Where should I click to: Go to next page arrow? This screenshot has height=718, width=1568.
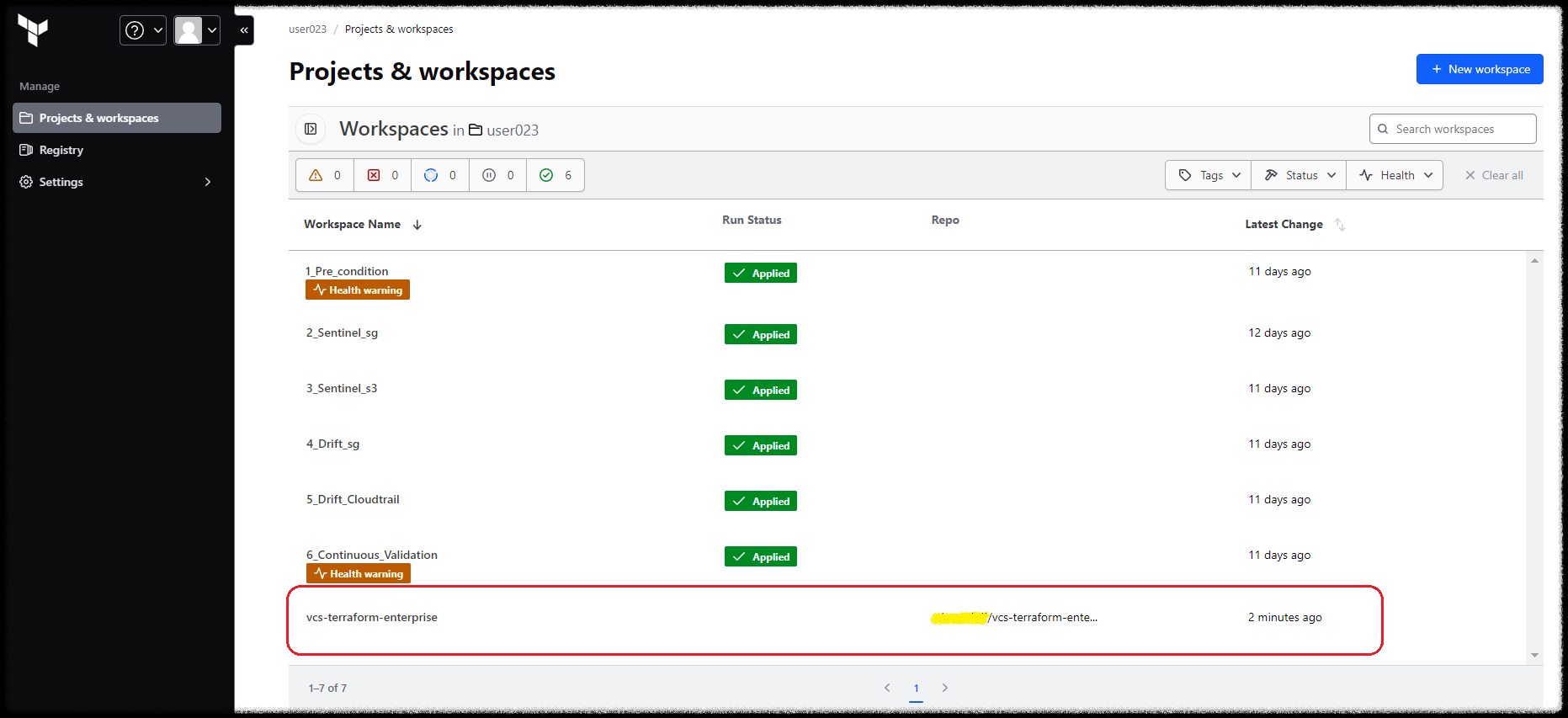[x=945, y=688]
